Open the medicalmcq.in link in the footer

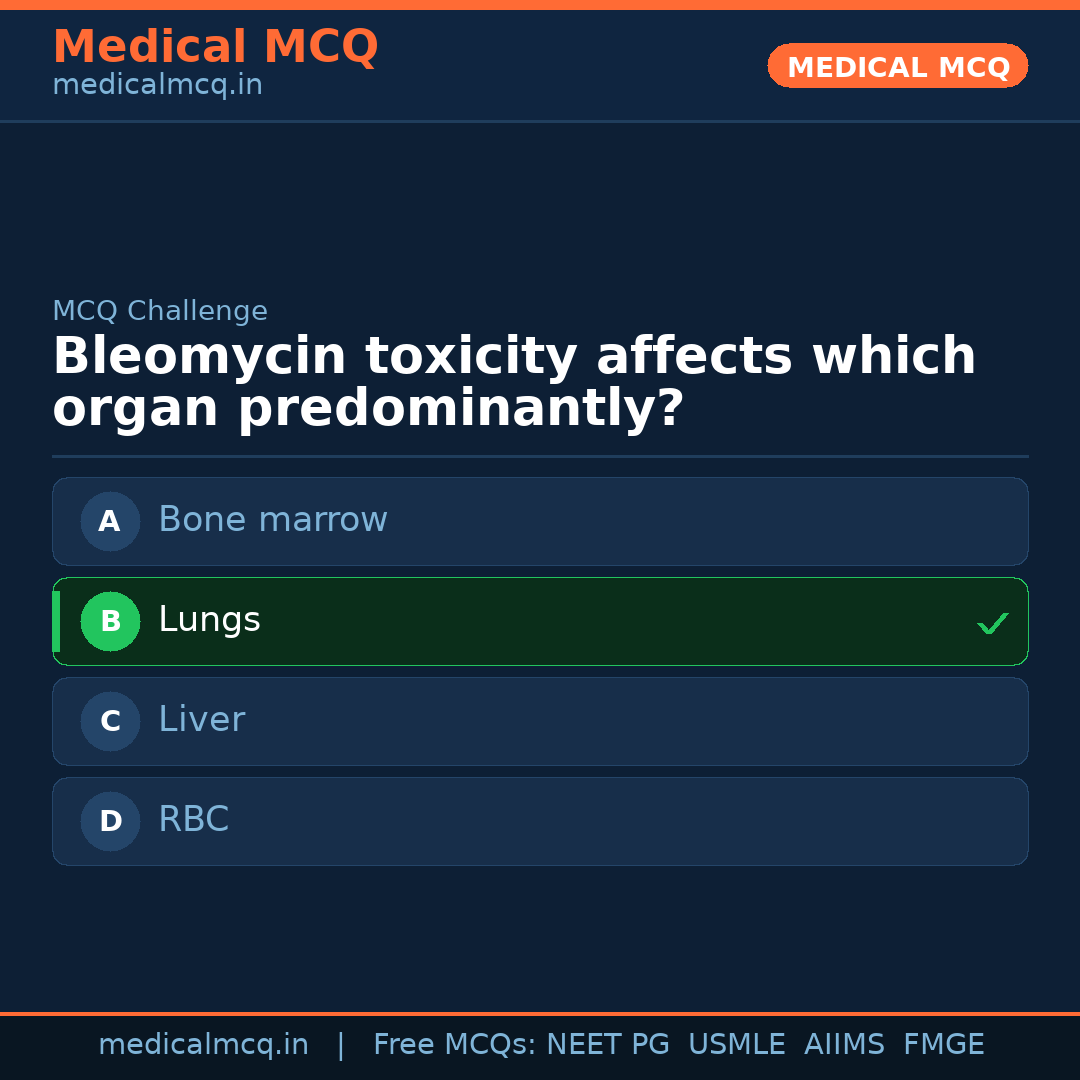(x=203, y=1045)
